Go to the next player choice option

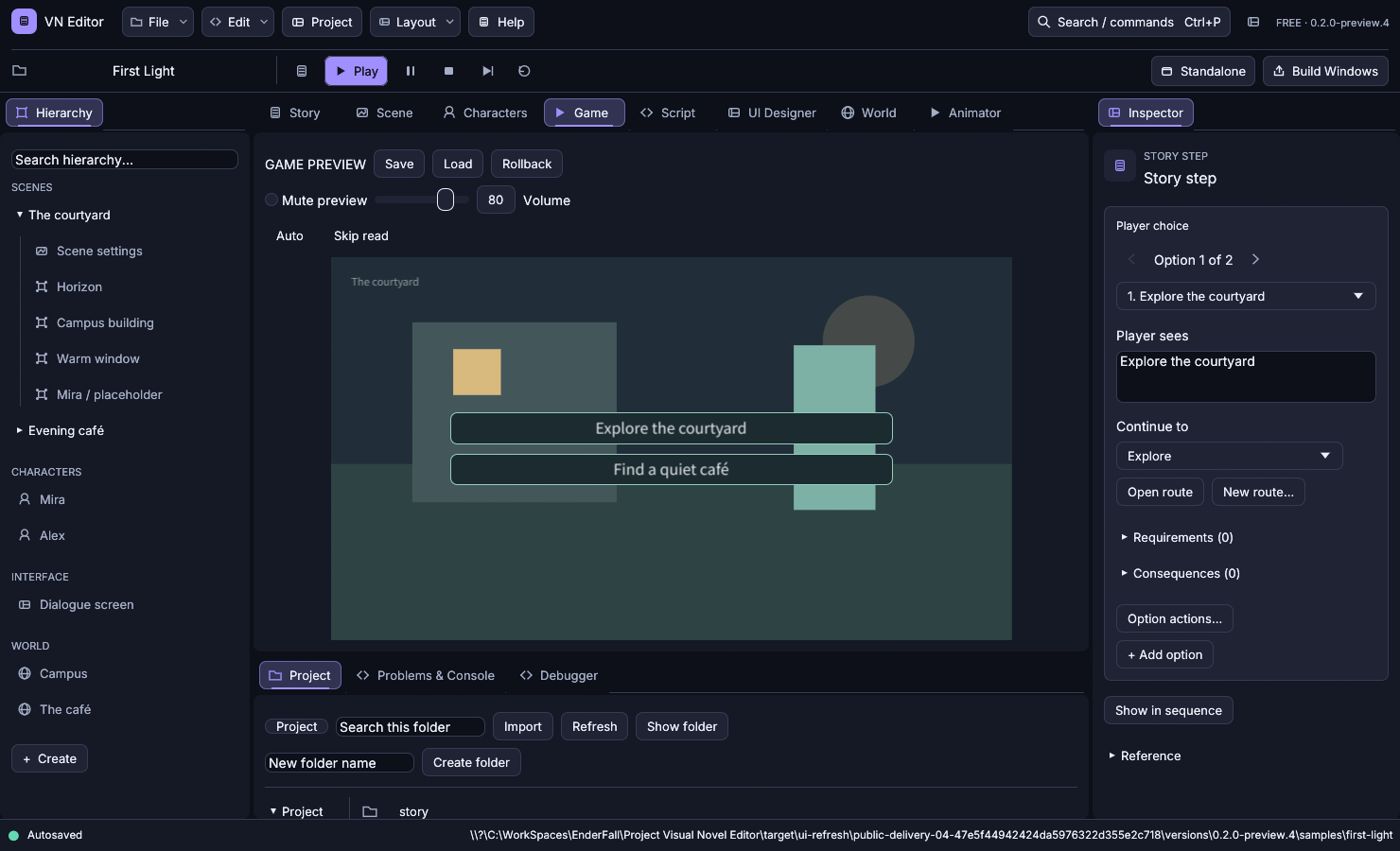[x=1255, y=259]
